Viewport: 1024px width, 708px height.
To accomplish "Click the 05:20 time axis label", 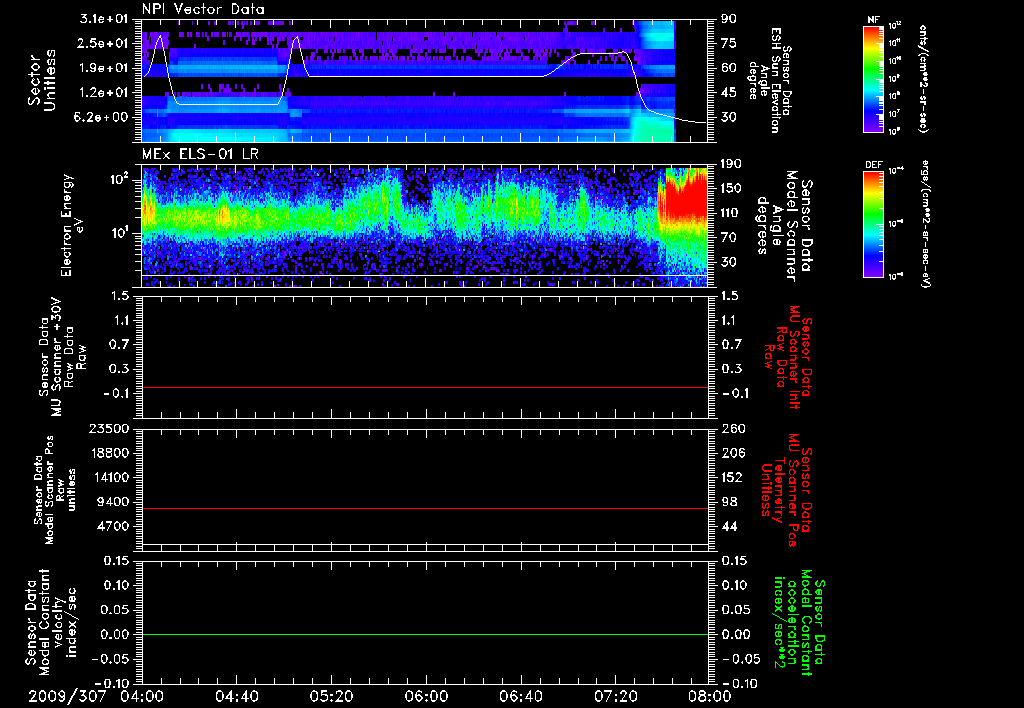I will coord(331,696).
